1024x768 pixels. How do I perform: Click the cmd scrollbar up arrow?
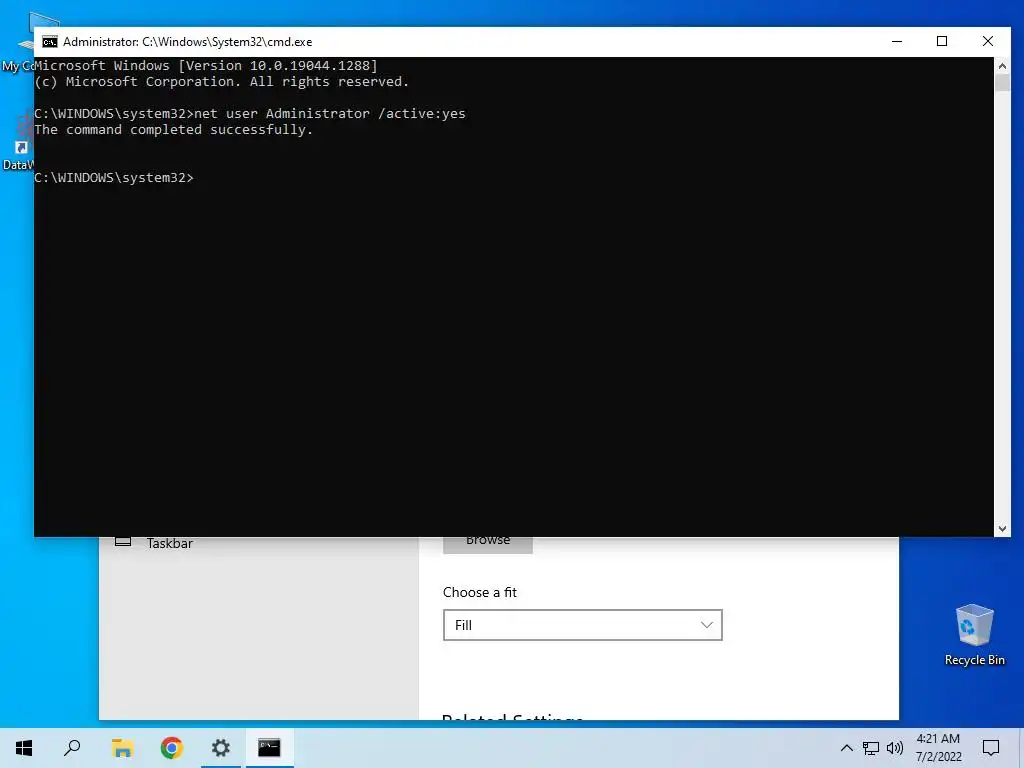(1002, 65)
